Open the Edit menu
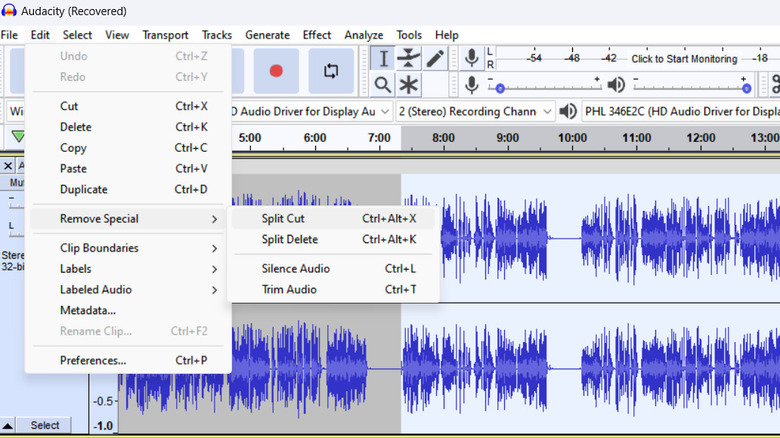The image size is (780, 438). click(x=40, y=35)
